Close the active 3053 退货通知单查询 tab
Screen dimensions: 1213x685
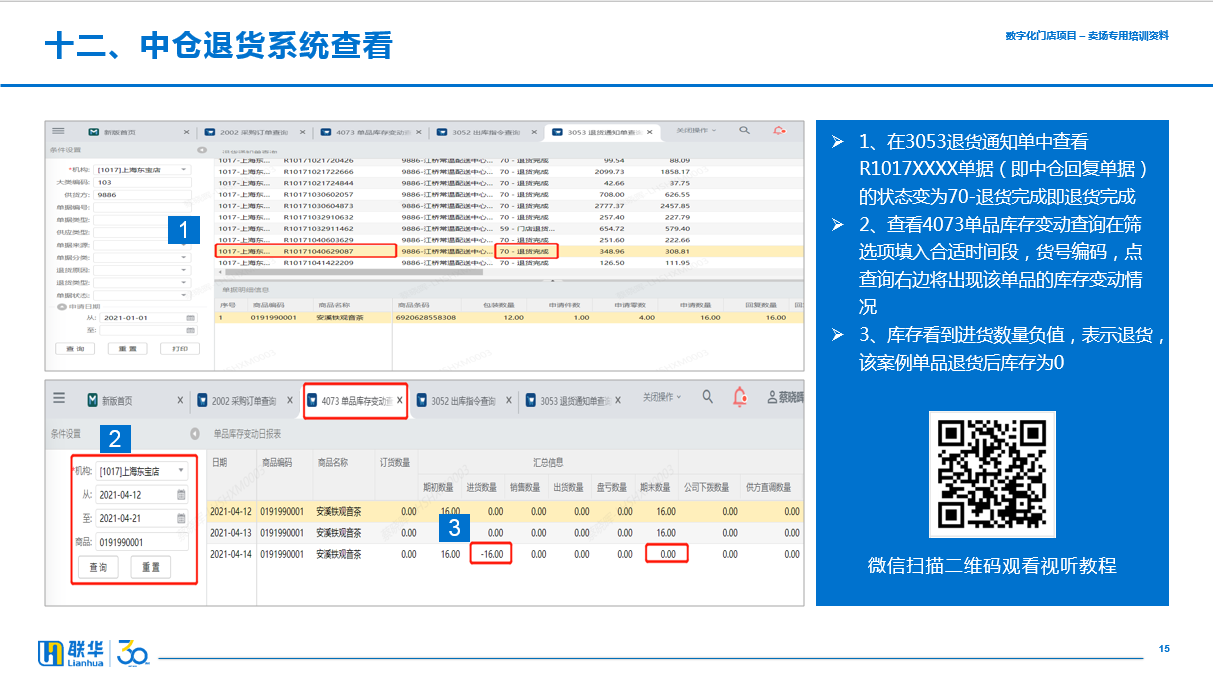tap(650, 131)
